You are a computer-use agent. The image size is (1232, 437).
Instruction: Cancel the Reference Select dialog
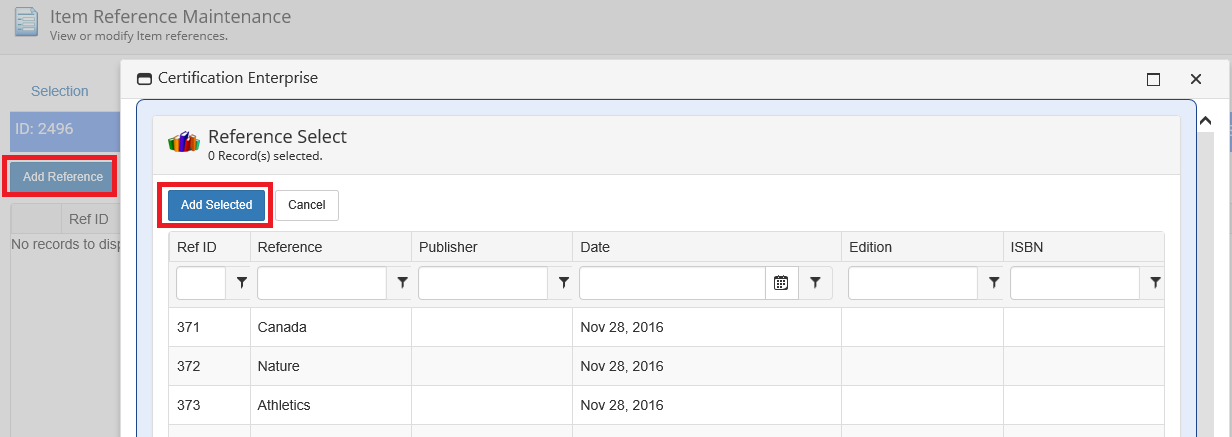[x=307, y=205]
